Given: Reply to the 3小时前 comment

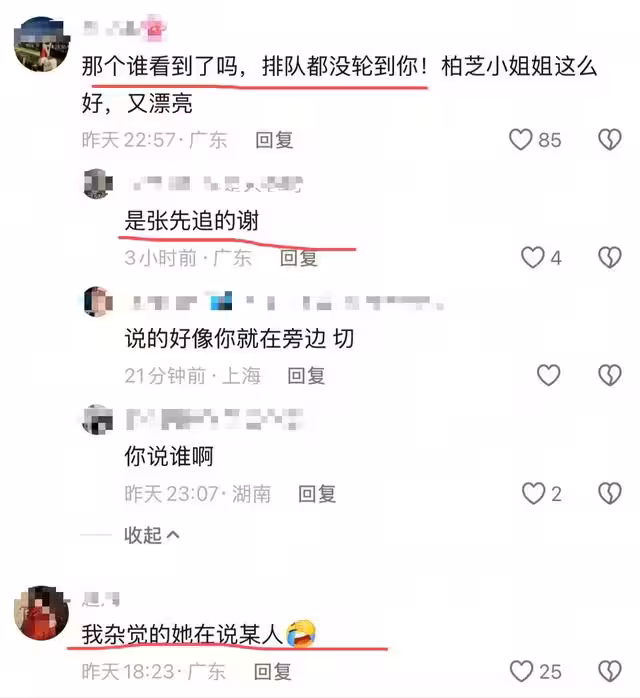Looking at the screenshot, I should (x=299, y=258).
